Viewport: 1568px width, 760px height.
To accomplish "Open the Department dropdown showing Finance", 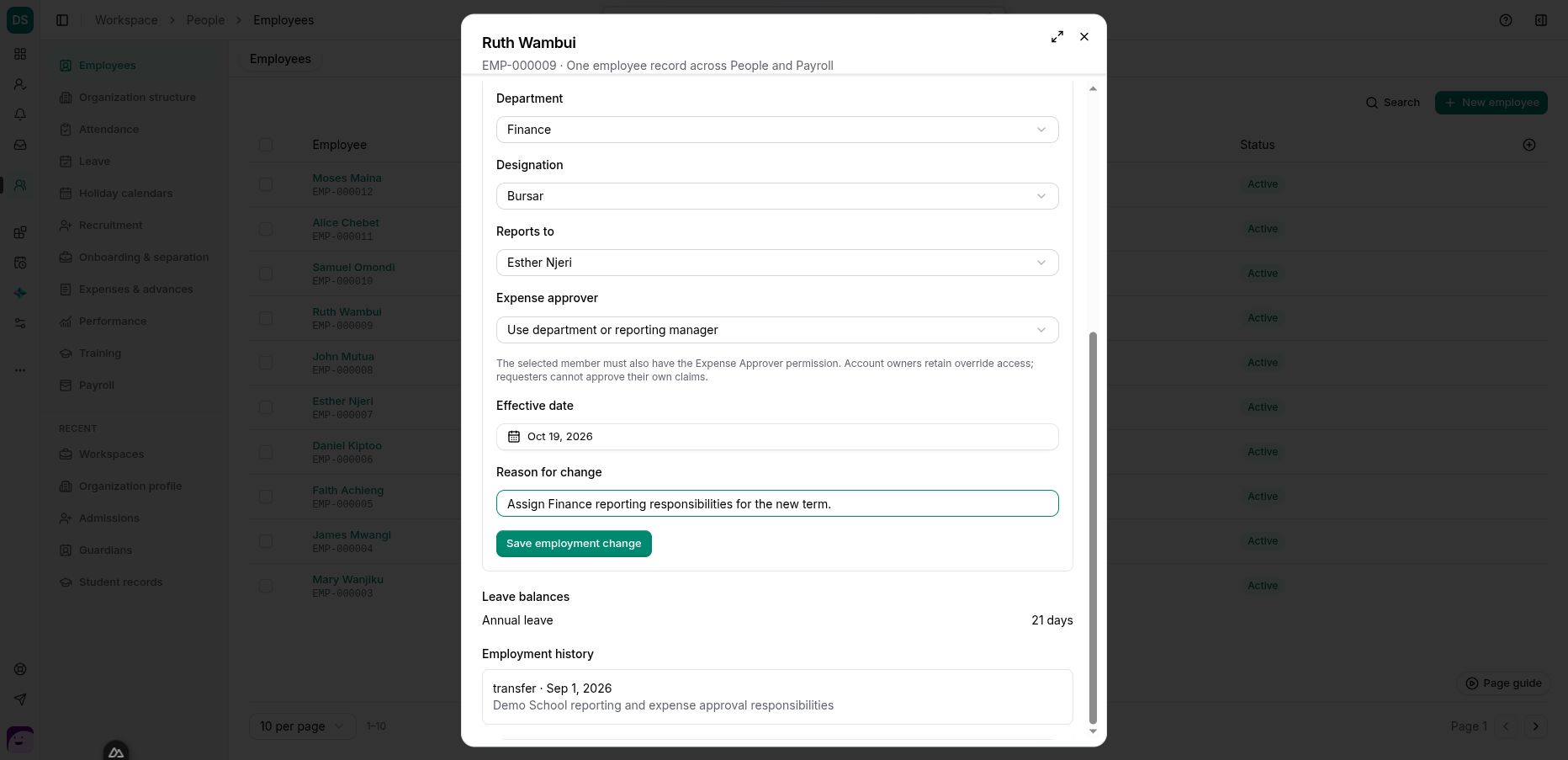I will [x=777, y=130].
